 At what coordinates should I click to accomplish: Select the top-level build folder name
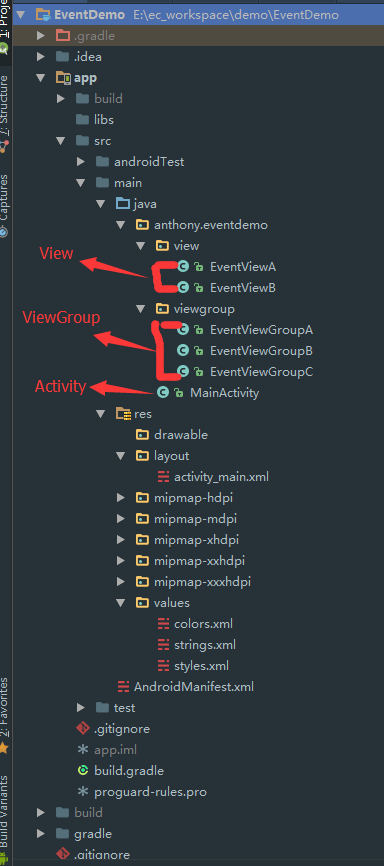[x=88, y=812]
